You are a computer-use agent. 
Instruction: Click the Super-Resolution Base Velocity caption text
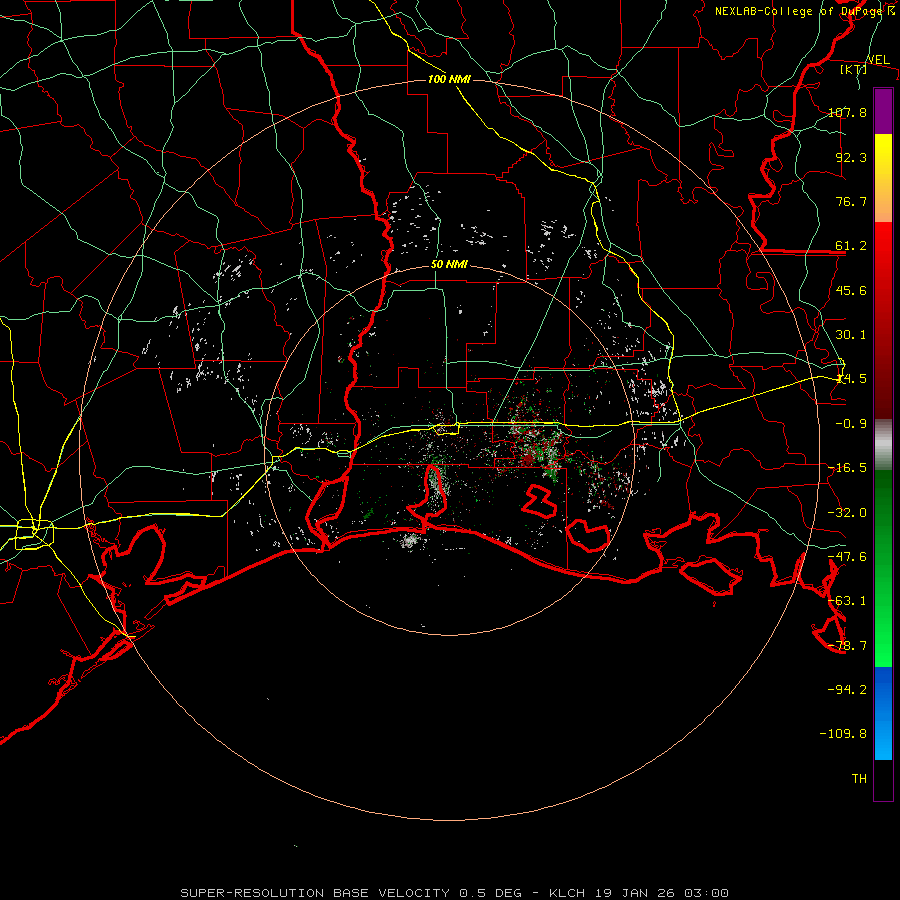tap(455, 893)
